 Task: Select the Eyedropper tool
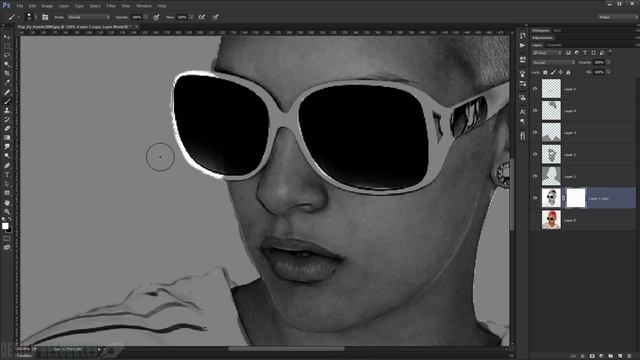(7, 82)
